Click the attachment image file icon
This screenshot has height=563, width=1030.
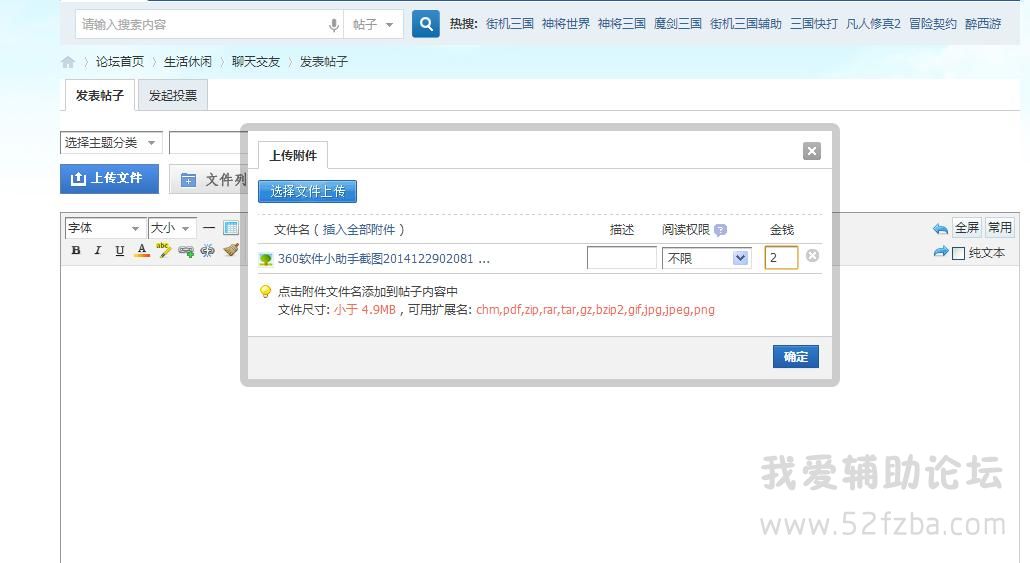click(265, 259)
